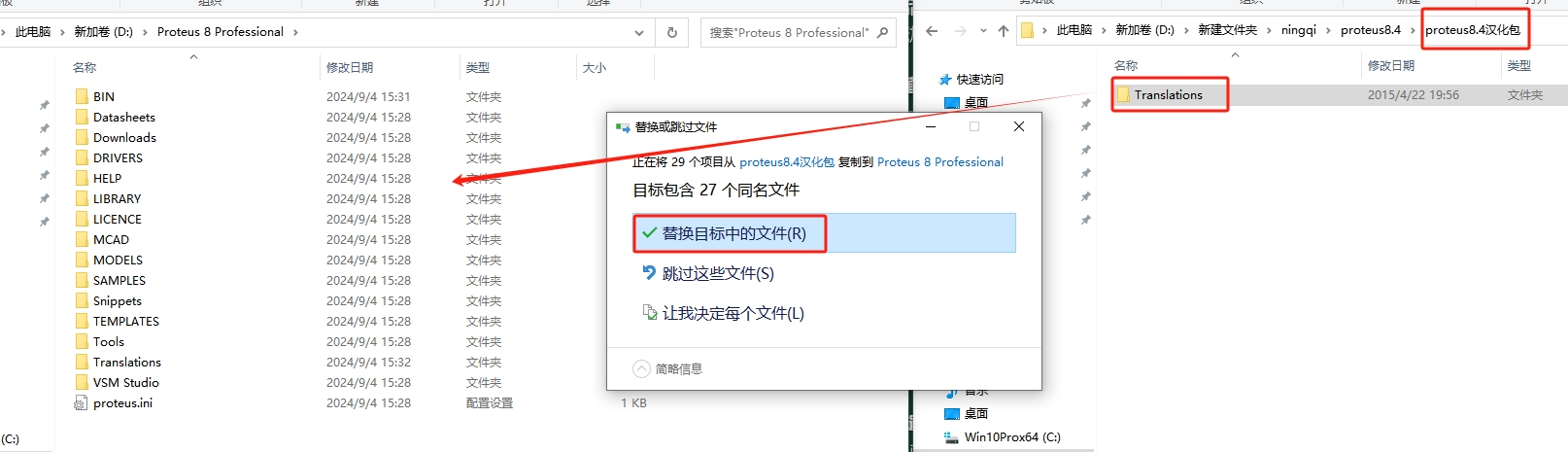Screen dimensions: 1568x452
Task: Select Translations folder in Proteus 8 Professional window
Action: [x=127, y=362]
